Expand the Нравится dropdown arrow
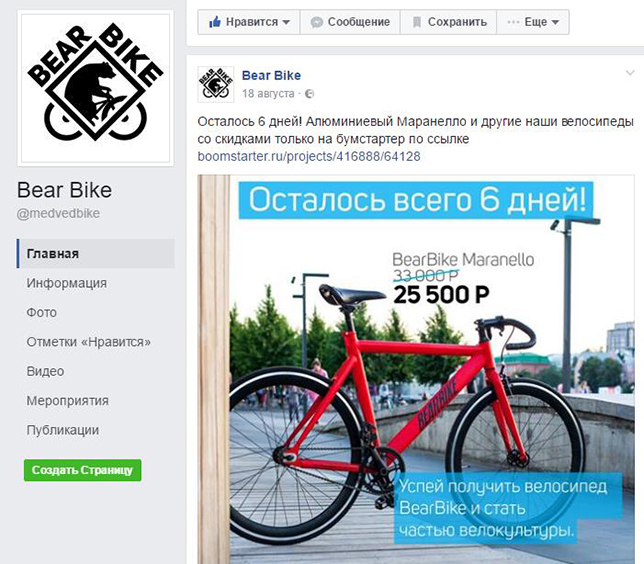The image size is (644, 564). tap(286, 22)
